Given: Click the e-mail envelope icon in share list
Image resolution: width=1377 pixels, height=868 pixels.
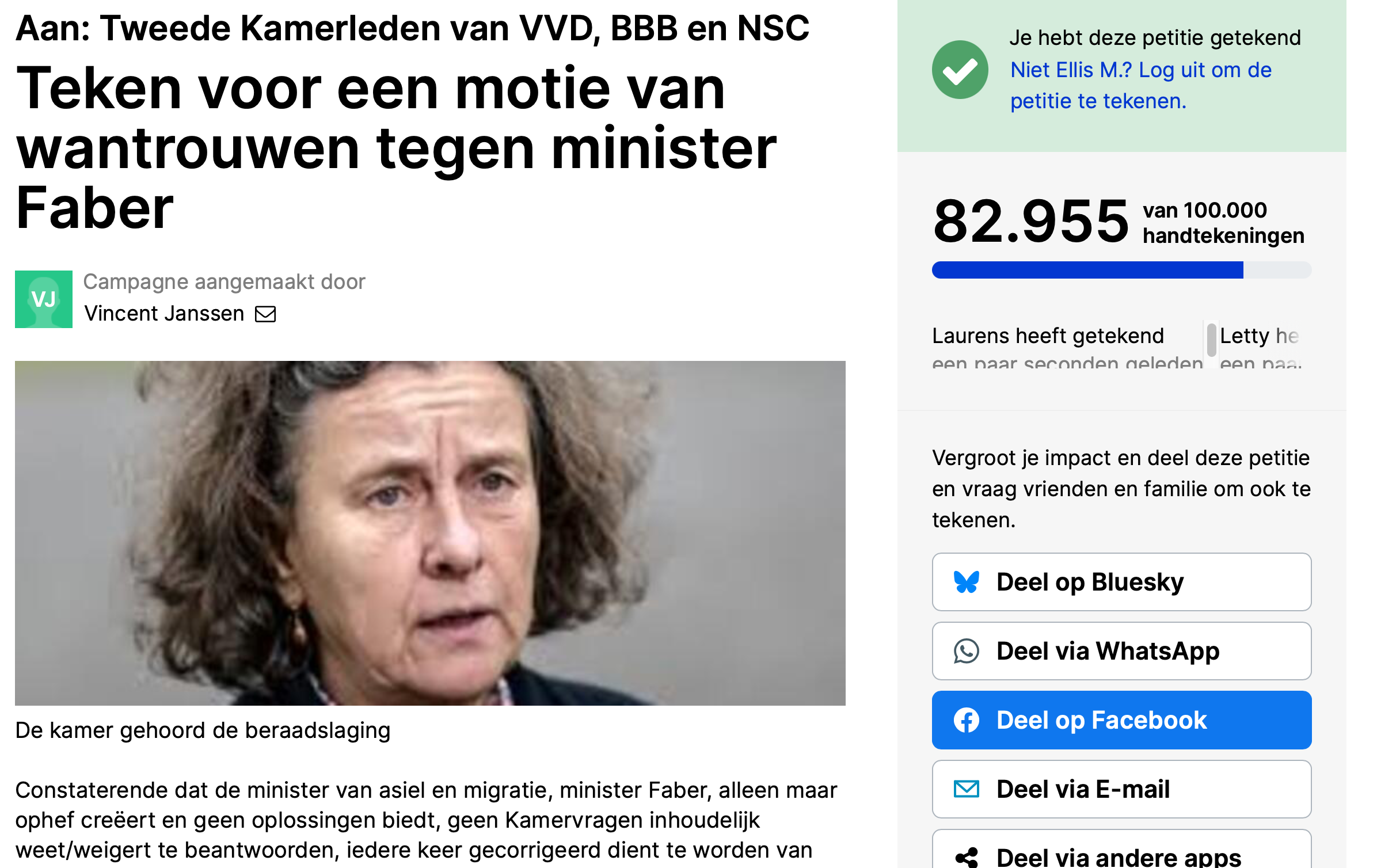Looking at the screenshot, I should (966, 789).
